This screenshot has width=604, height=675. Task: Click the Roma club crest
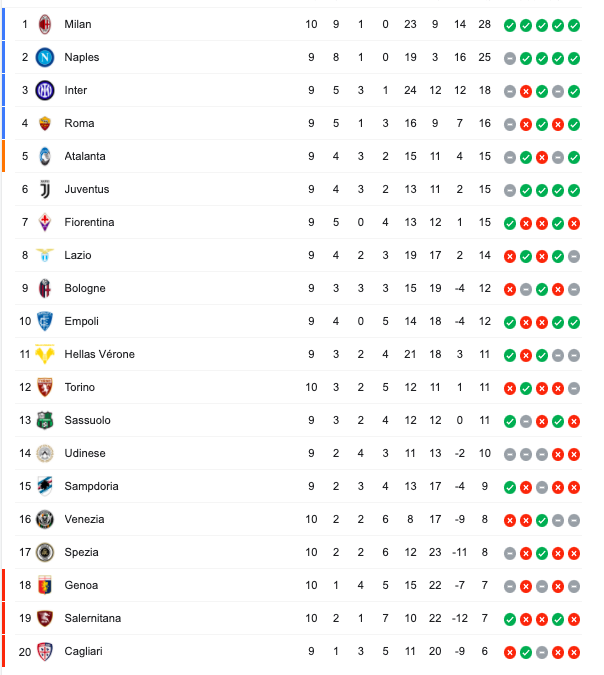point(44,123)
